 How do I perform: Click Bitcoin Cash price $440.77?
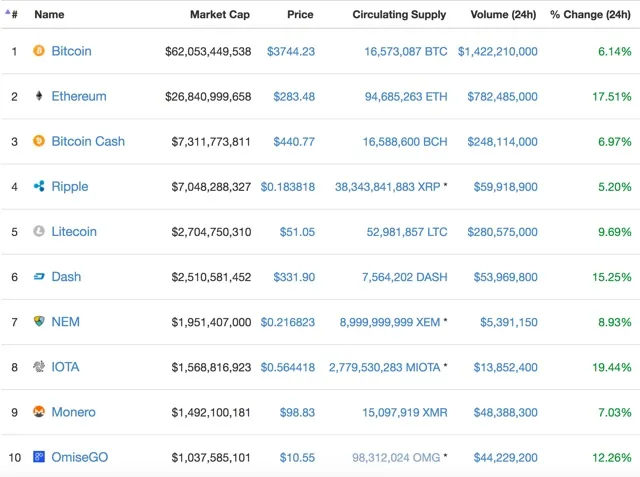coord(294,142)
